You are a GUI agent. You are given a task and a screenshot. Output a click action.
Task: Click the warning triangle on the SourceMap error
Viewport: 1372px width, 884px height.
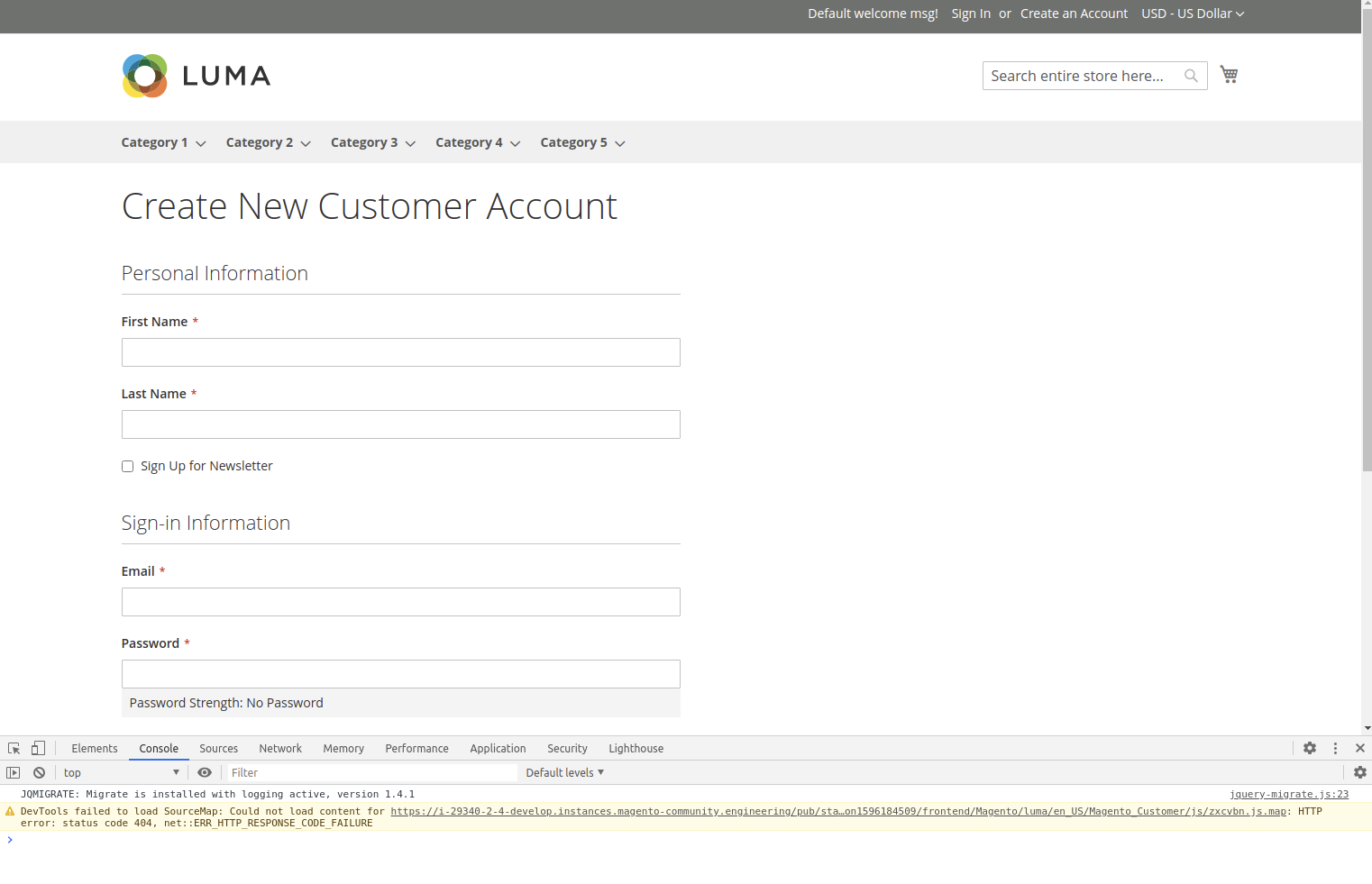pyautogui.click(x=10, y=811)
